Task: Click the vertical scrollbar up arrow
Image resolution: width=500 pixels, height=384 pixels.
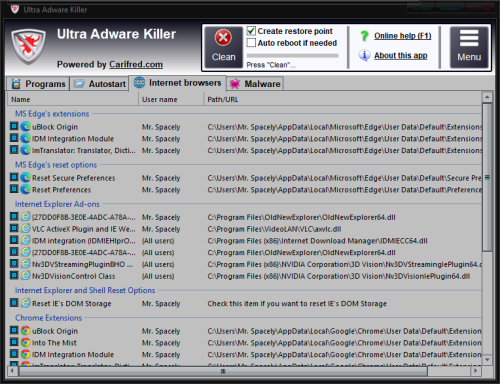Action: coord(487,97)
